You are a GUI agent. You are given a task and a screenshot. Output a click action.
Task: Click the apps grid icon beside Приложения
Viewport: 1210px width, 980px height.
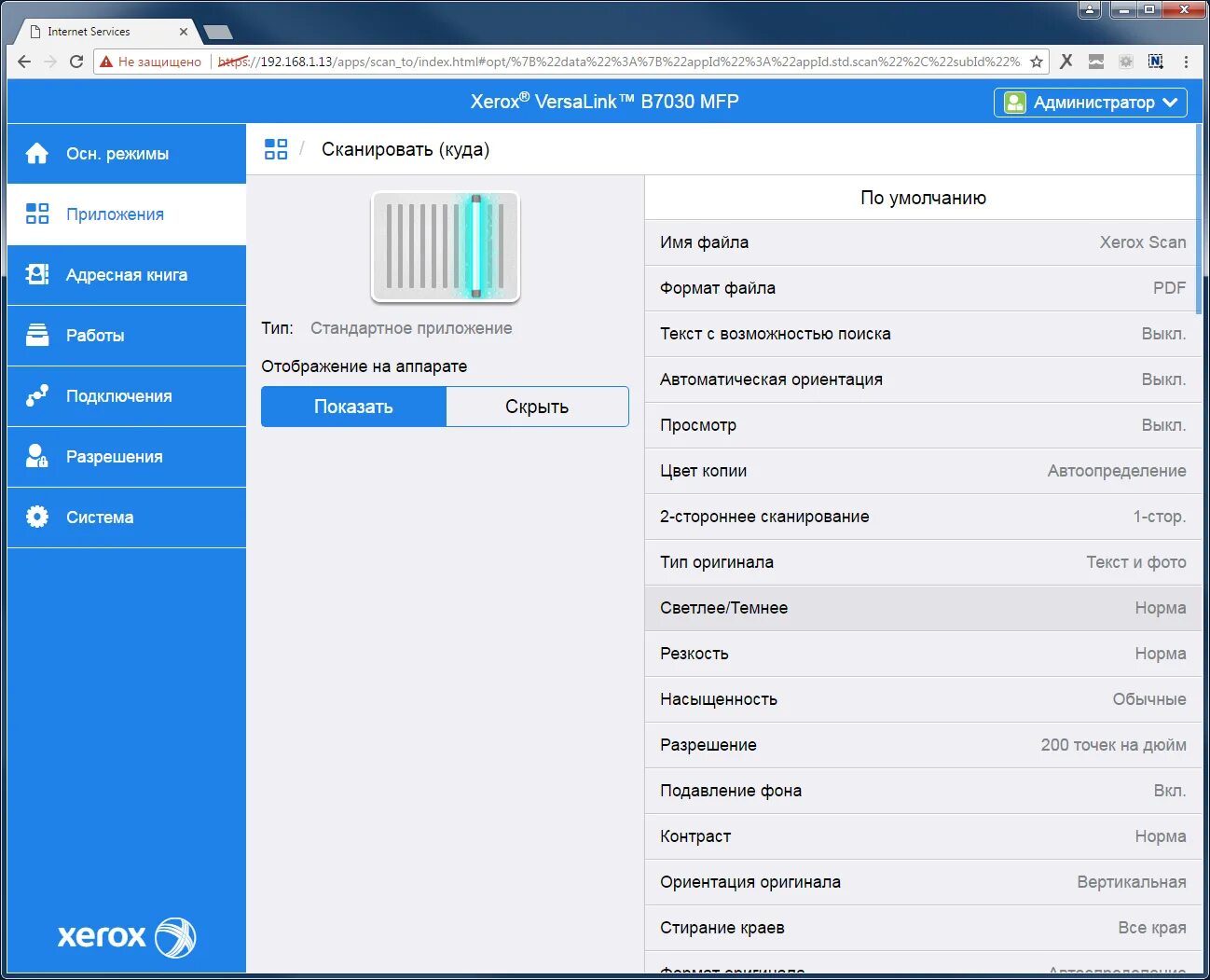(37, 214)
